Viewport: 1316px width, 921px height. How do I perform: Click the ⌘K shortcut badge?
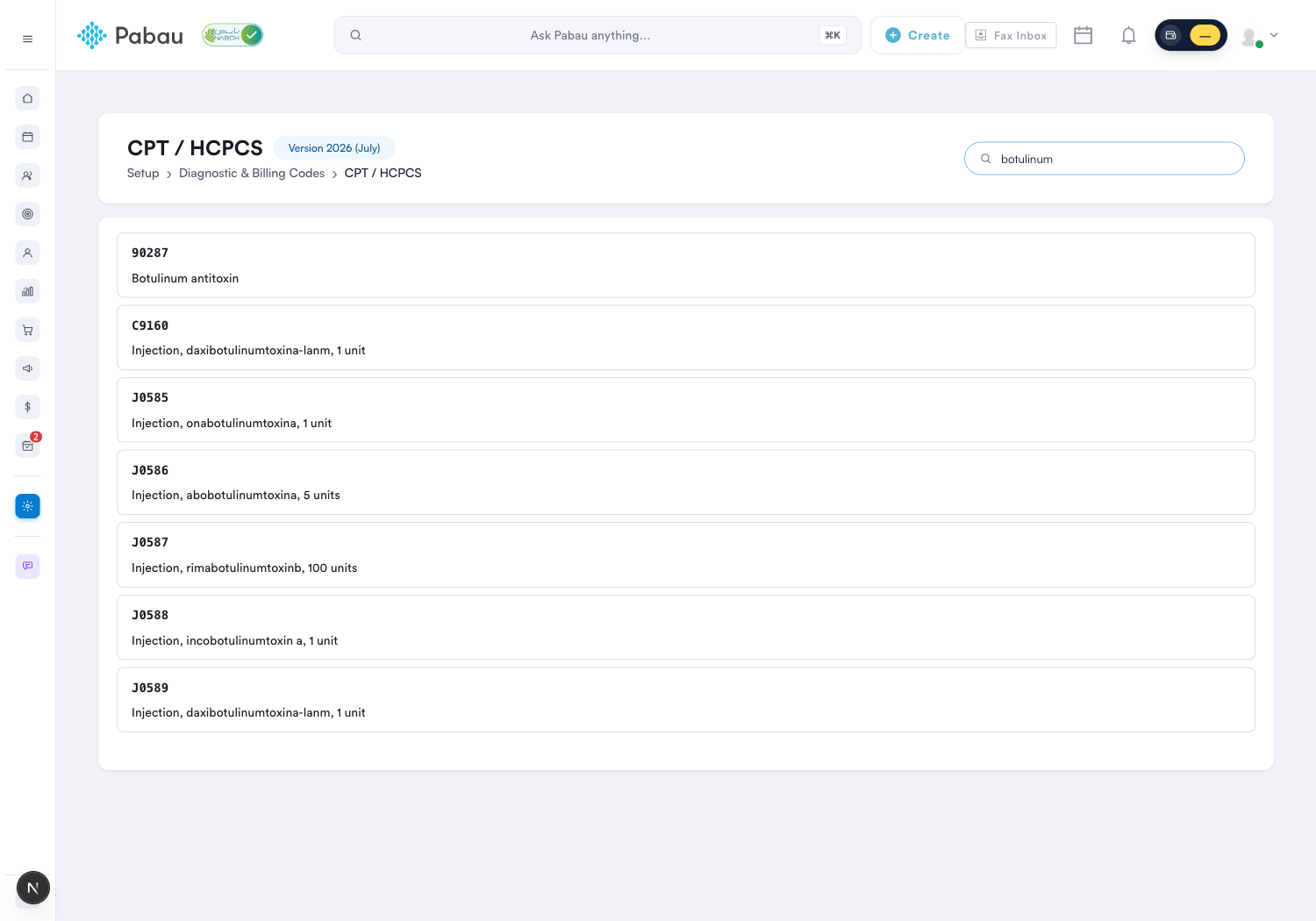[x=833, y=35]
